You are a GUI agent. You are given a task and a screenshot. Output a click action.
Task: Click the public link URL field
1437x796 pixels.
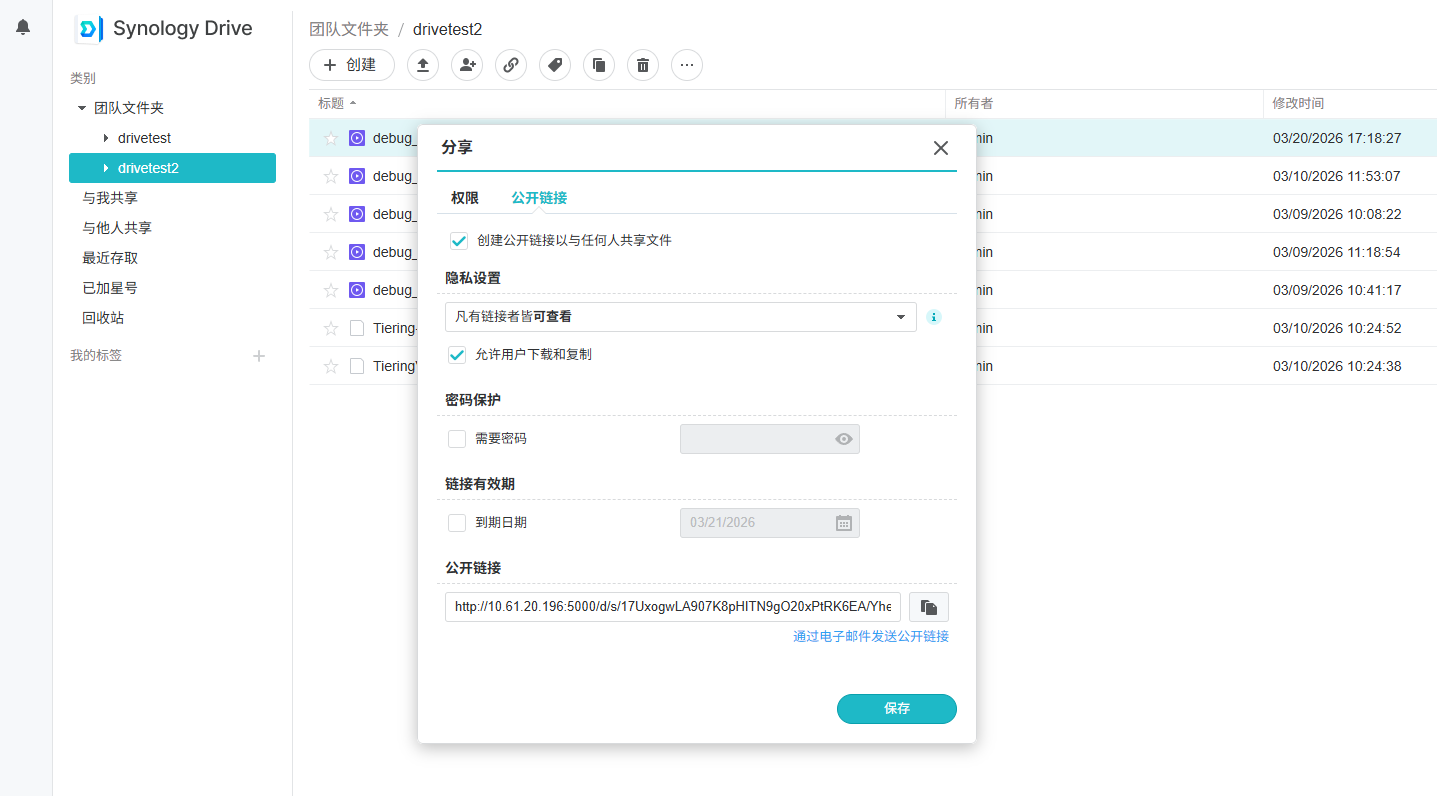672,607
